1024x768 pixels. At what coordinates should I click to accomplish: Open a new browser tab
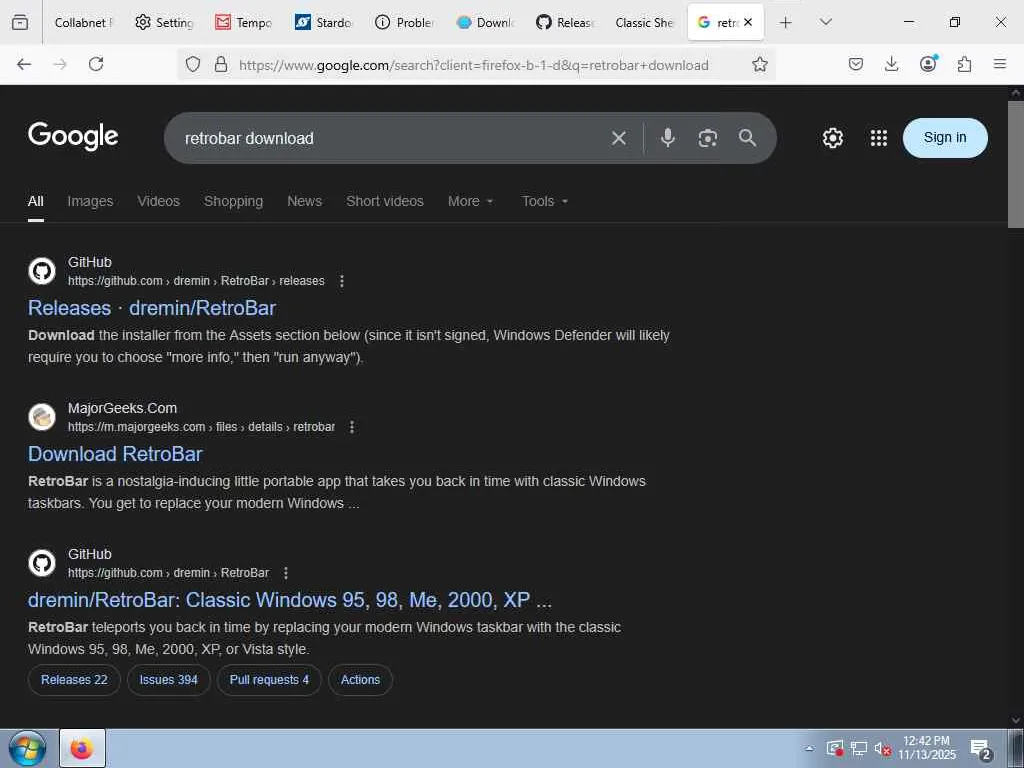coord(786,23)
